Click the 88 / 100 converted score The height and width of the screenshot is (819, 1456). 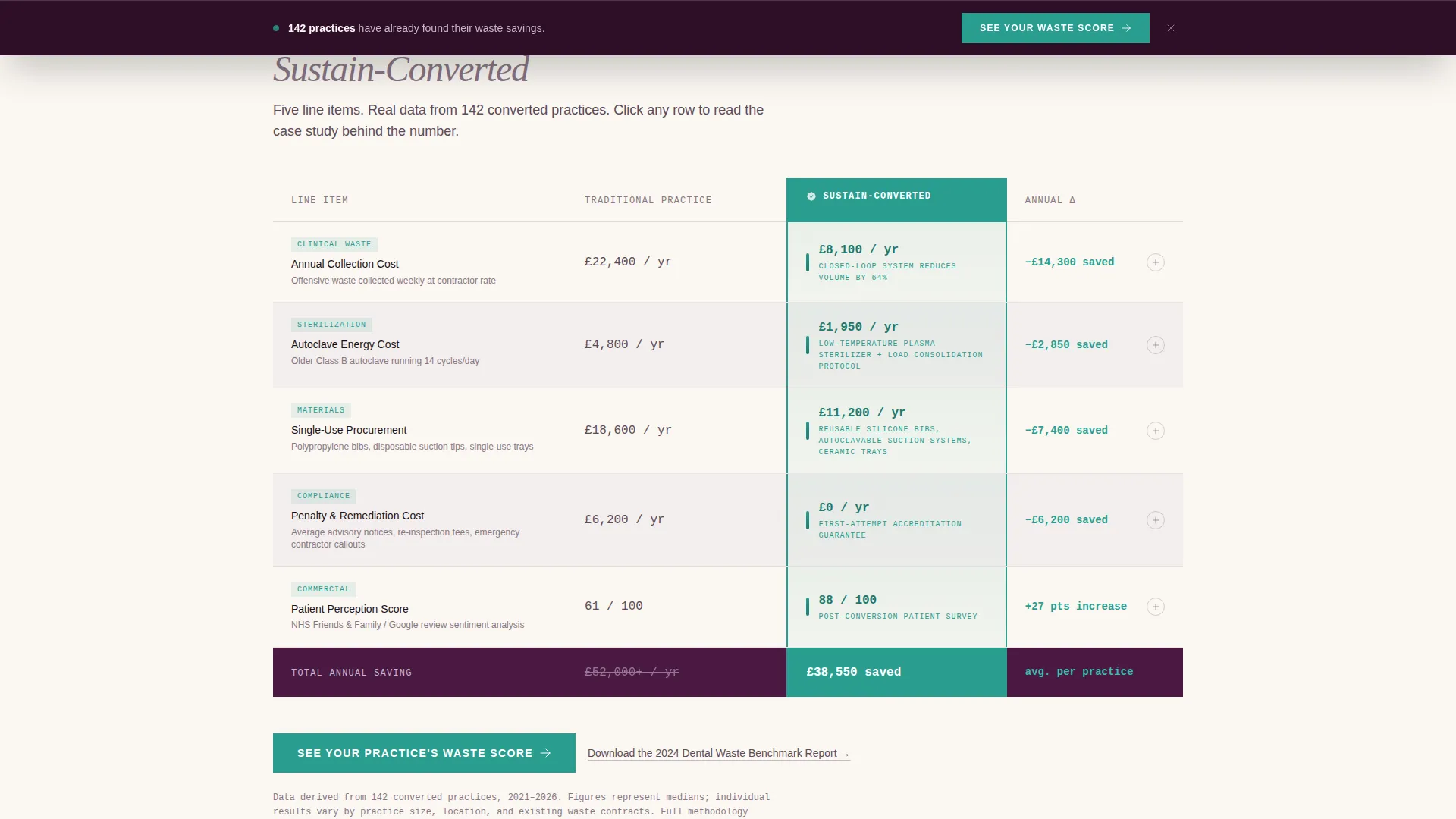(848, 600)
